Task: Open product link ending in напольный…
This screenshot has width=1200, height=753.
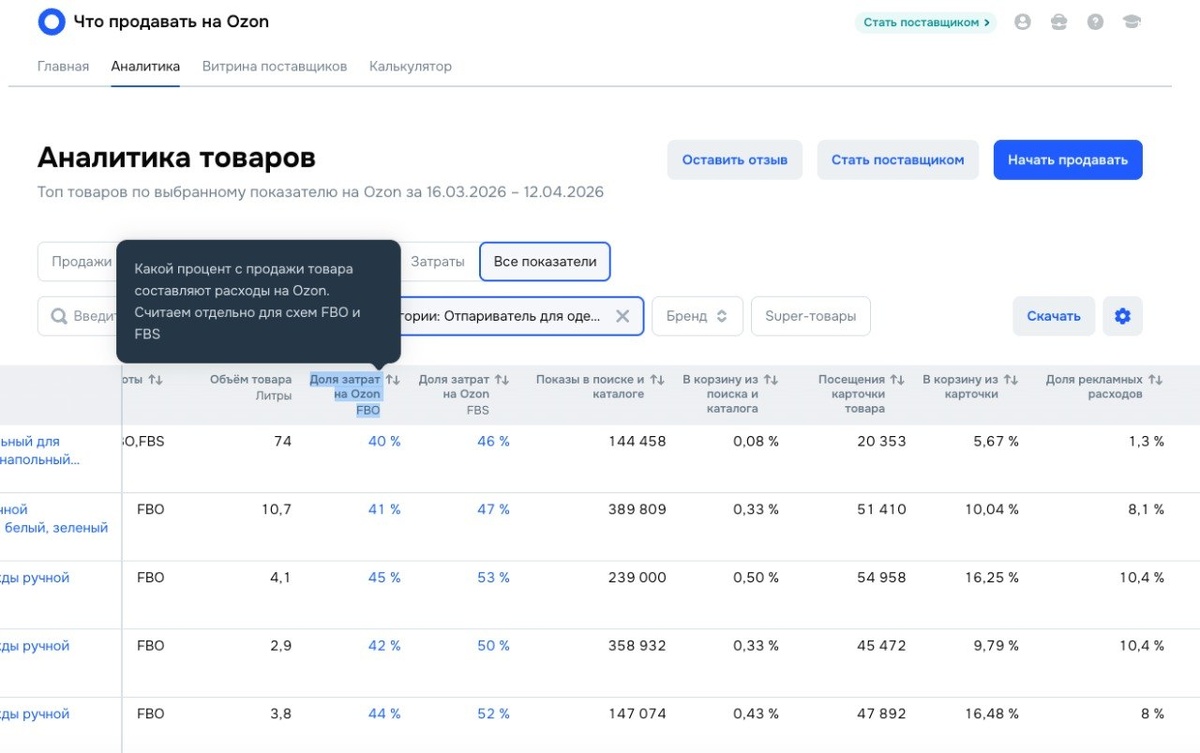Action: pos(40,450)
